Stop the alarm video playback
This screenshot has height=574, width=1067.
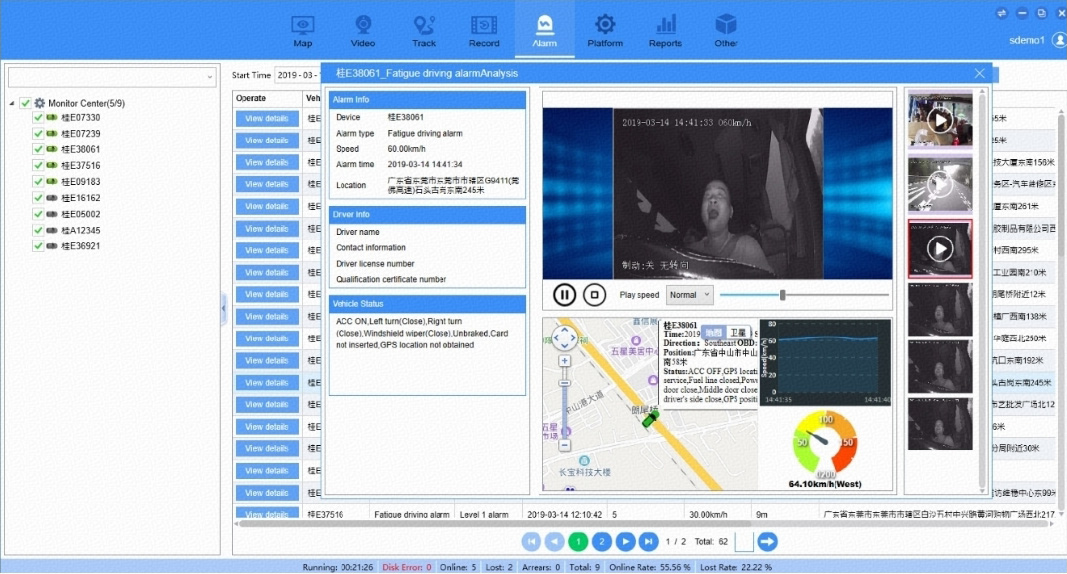pos(594,295)
